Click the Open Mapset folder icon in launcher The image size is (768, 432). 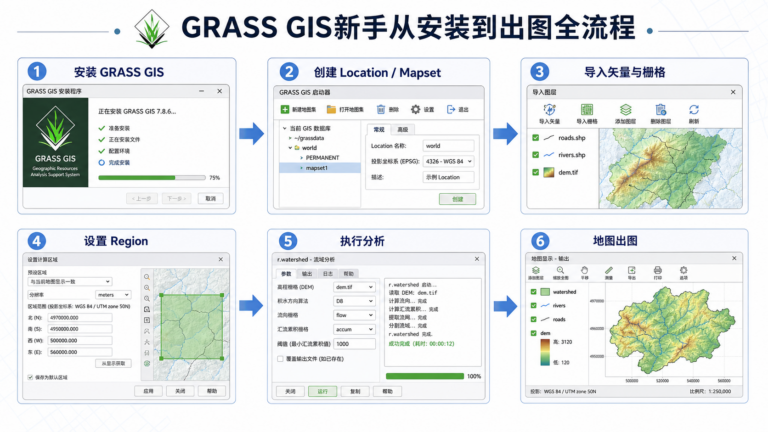point(331,109)
